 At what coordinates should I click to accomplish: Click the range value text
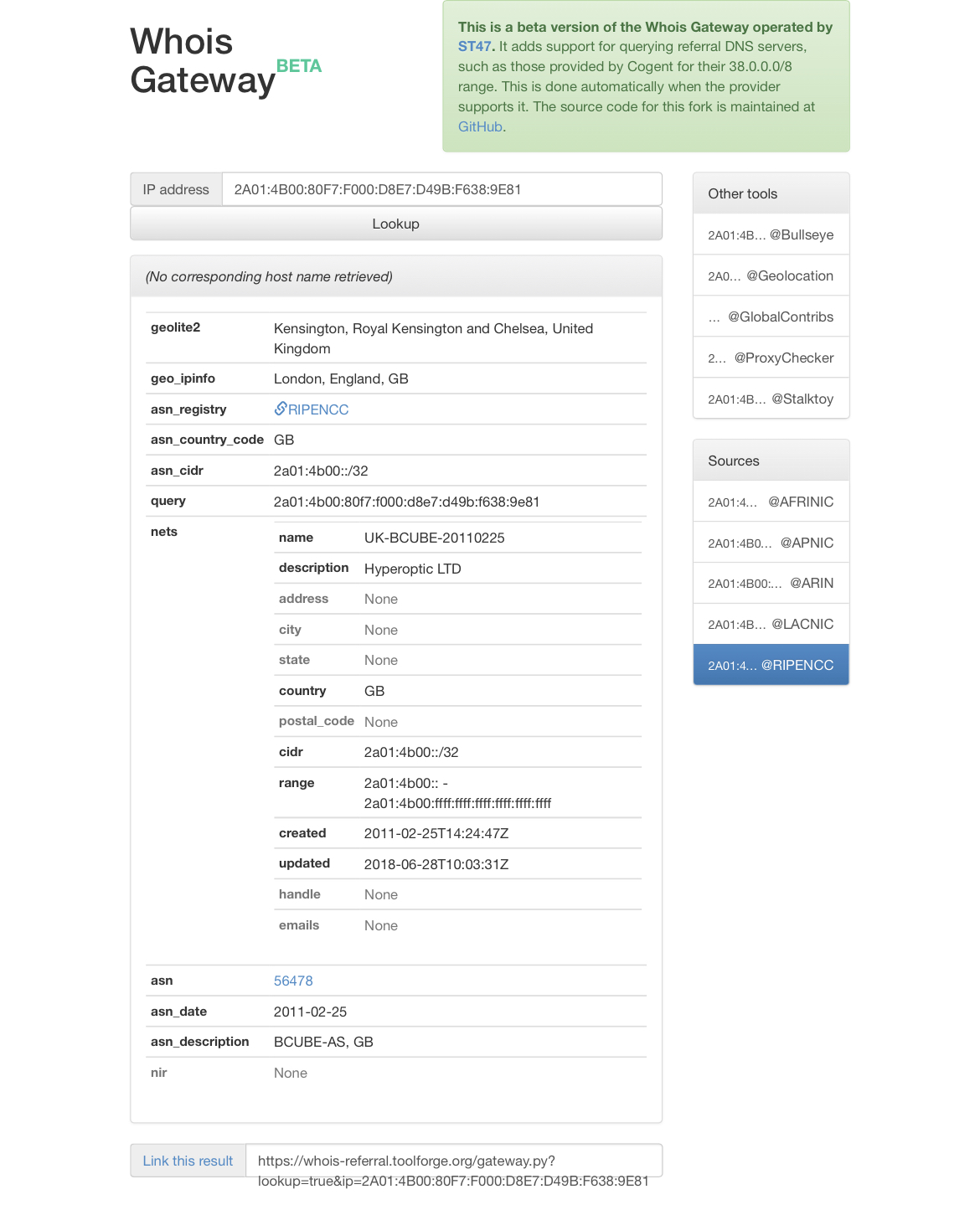click(457, 793)
